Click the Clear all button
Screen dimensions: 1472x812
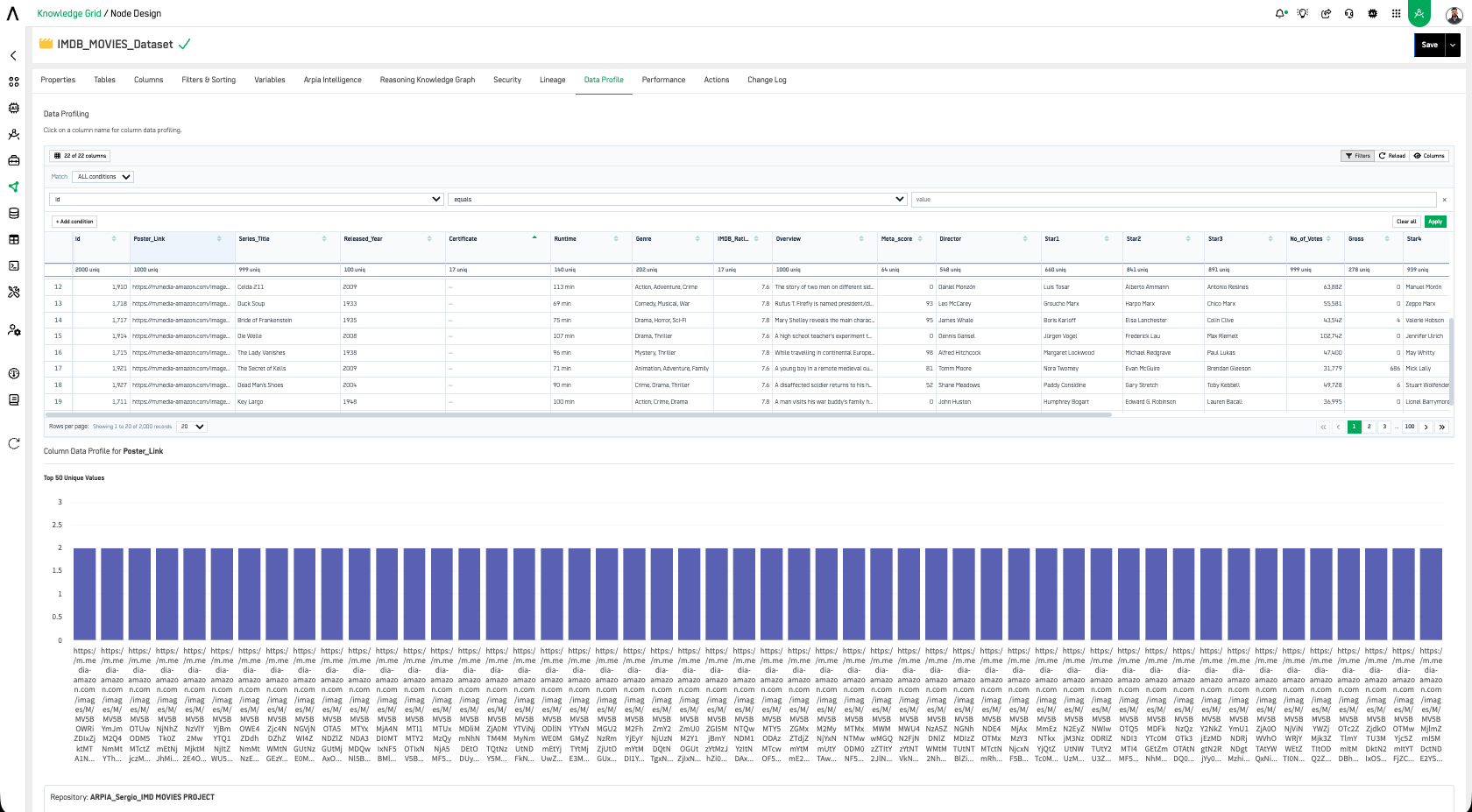click(x=1405, y=222)
